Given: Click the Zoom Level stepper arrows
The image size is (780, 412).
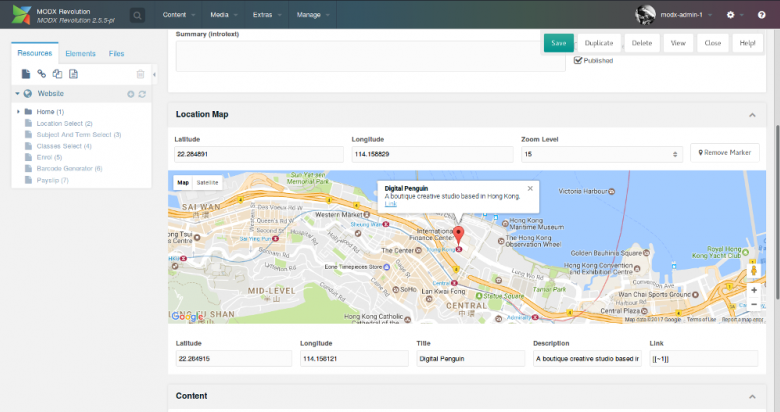Looking at the screenshot, I should 675,154.
